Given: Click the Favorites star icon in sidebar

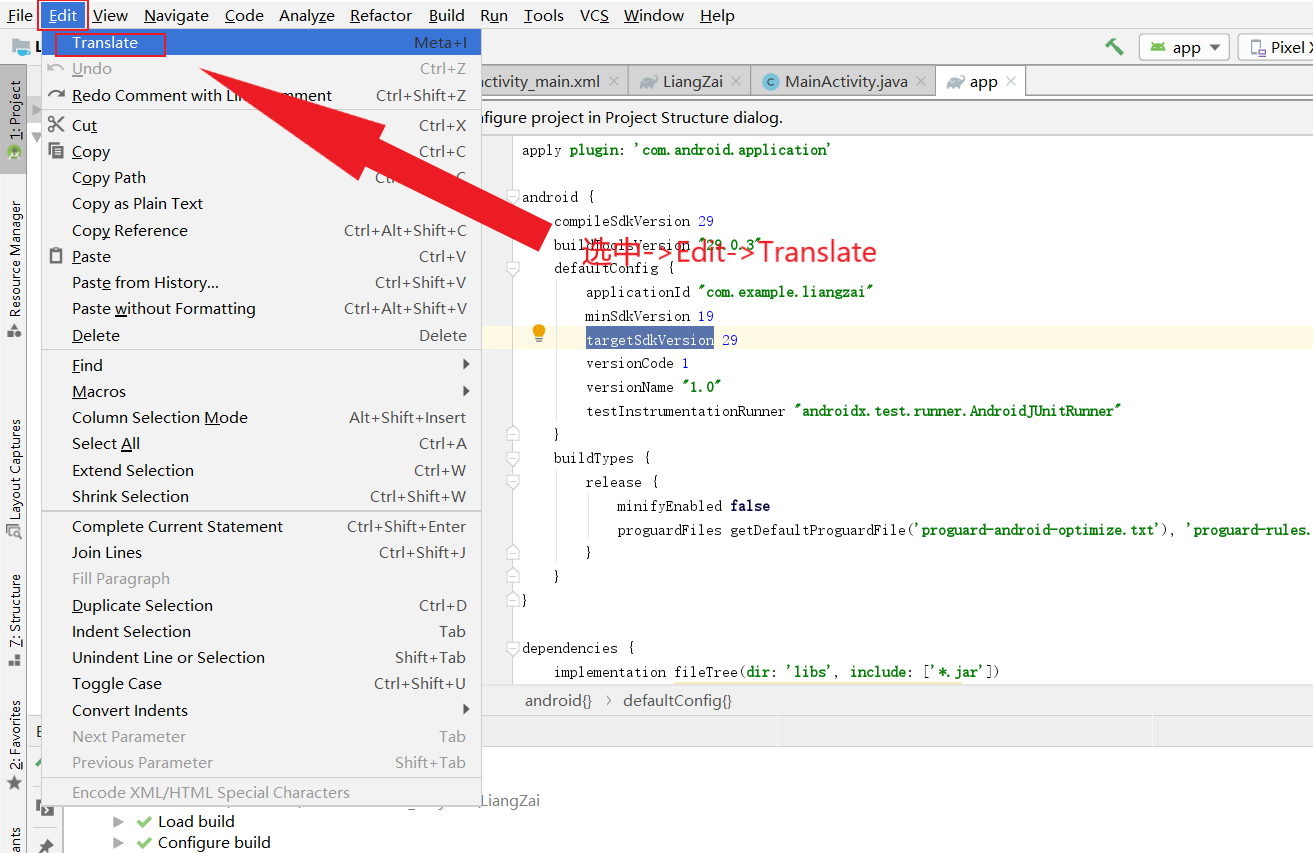Looking at the screenshot, I should coord(14,783).
